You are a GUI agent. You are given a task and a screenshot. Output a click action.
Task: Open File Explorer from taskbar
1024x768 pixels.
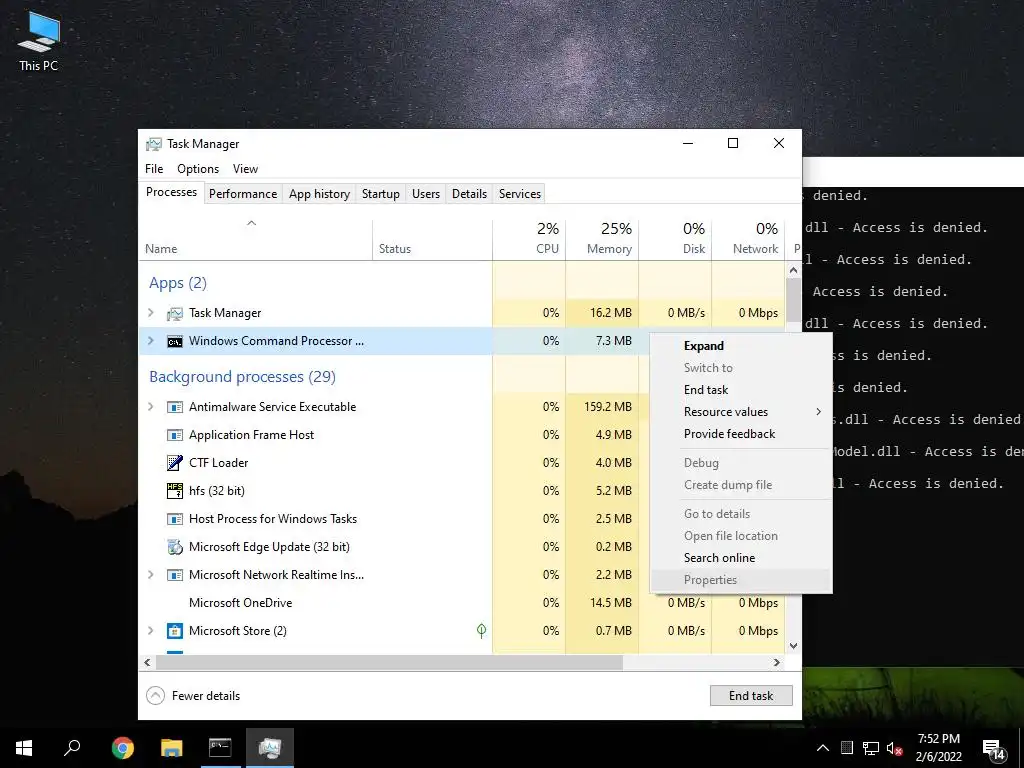(x=172, y=748)
